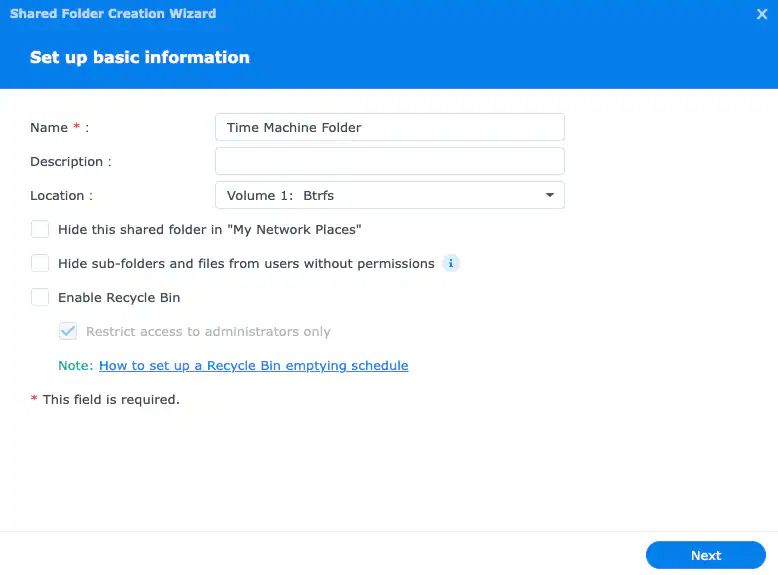
Task: Close the Shared Folder Creation Wizard
Action: tap(762, 15)
